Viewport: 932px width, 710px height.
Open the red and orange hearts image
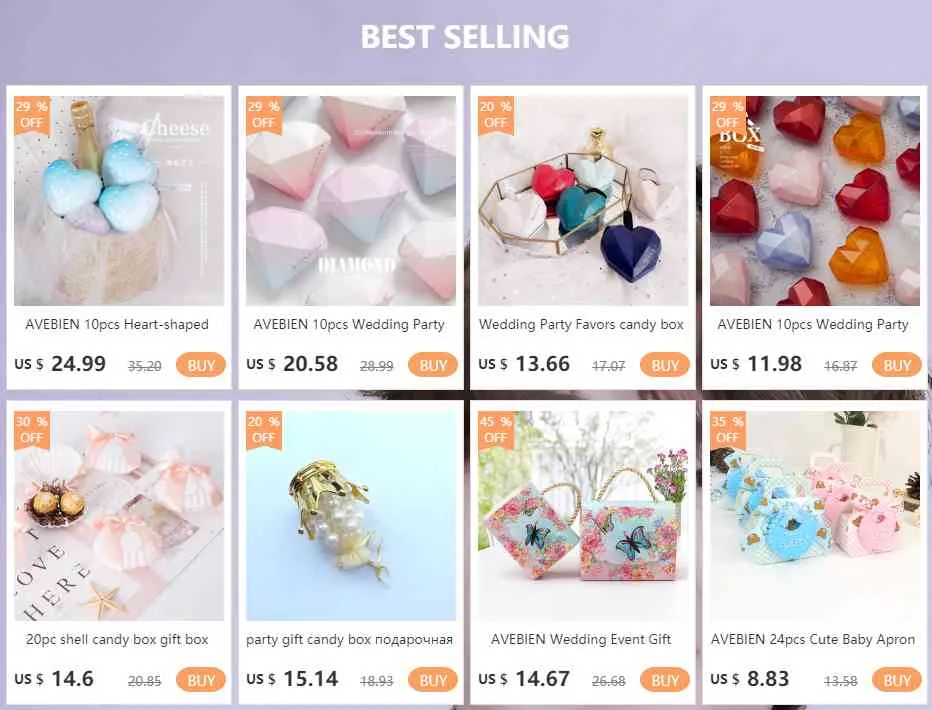814,201
